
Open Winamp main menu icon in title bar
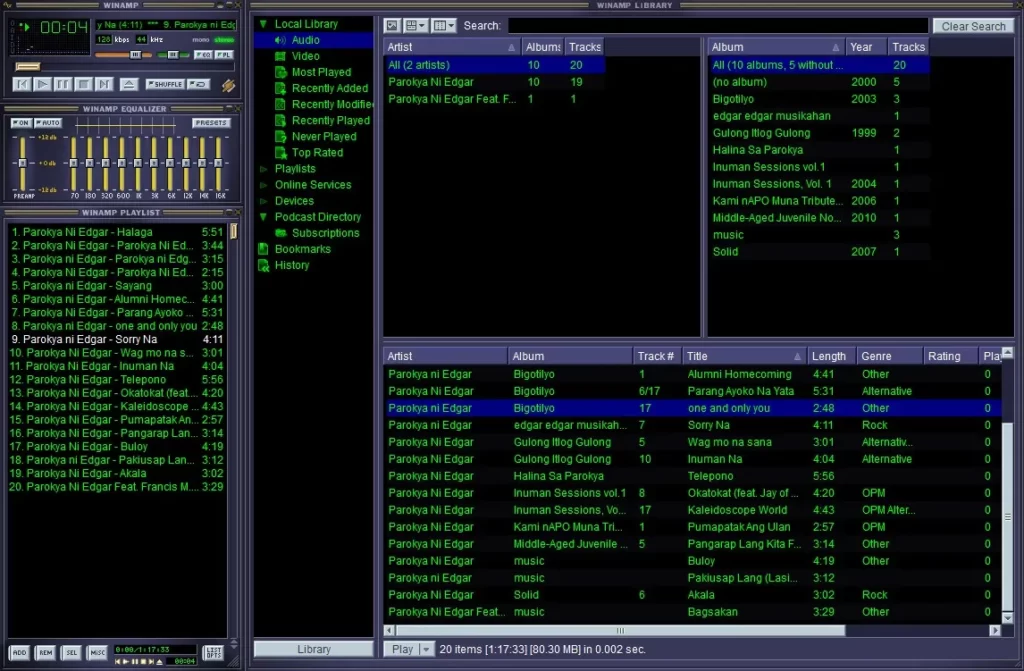coord(7,5)
